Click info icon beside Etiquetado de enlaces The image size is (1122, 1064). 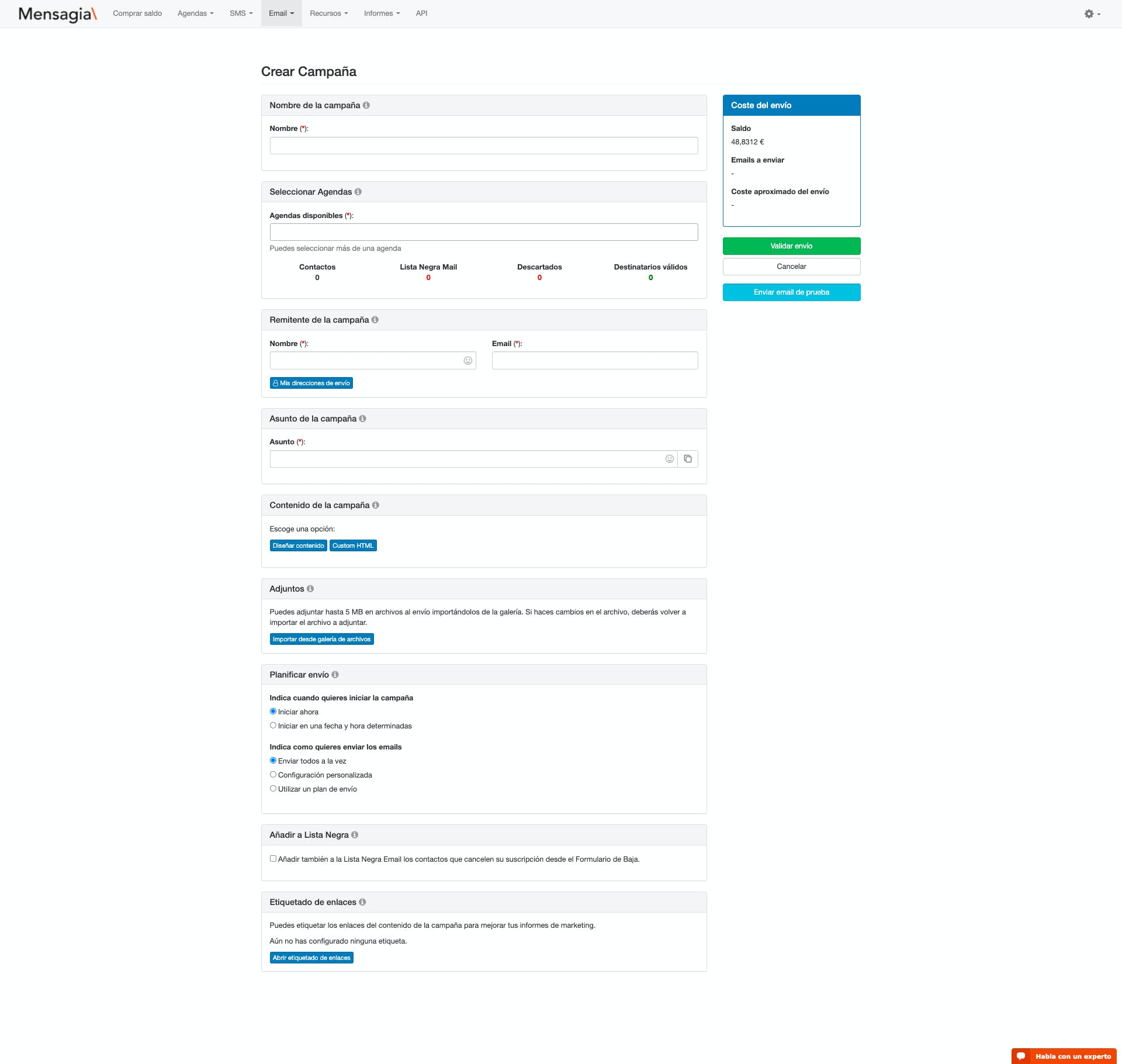[362, 902]
